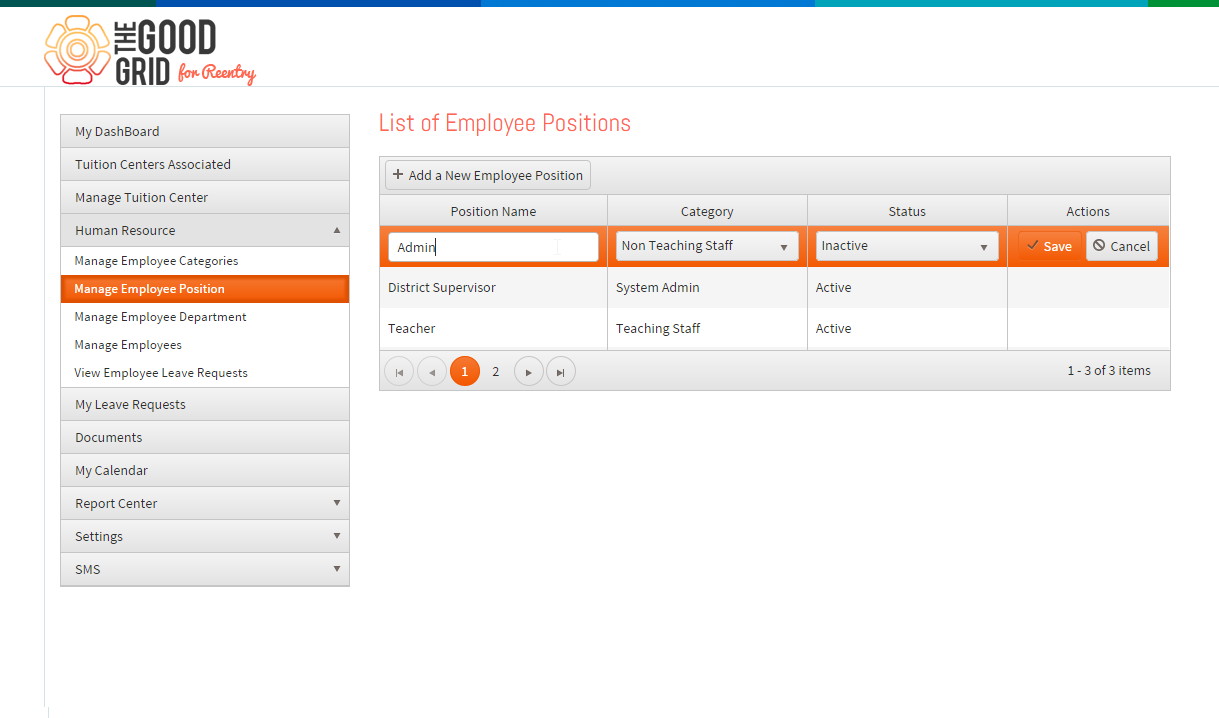The width and height of the screenshot is (1219, 718).
Task: Click List of Employee Positions heading
Action: 505,123
